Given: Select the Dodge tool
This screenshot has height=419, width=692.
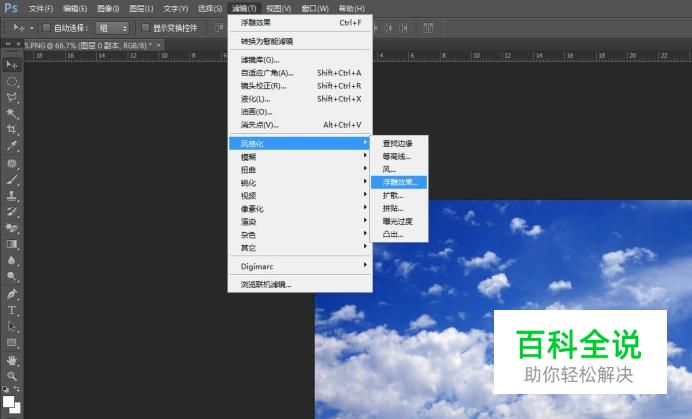Looking at the screenshot, I should pos(11,276).
